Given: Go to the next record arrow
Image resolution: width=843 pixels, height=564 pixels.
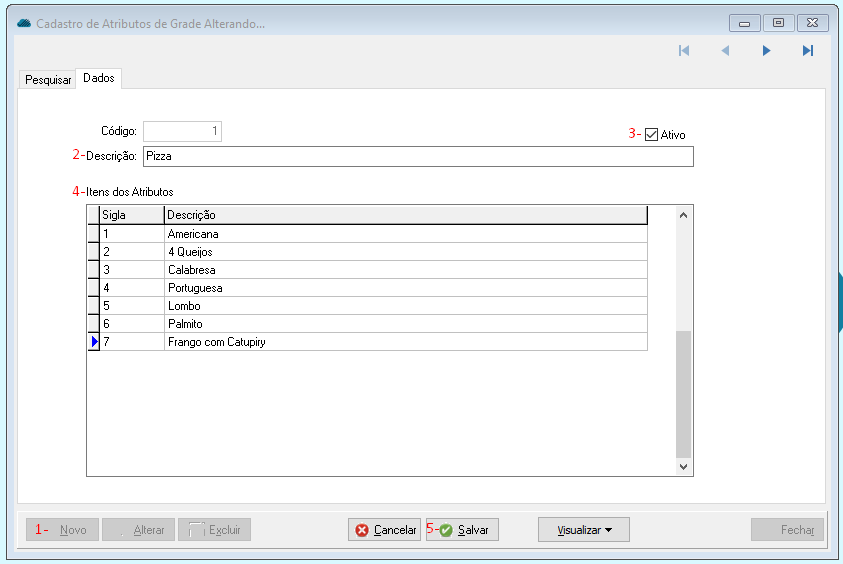Looking at the screenshot, I should [766, 51].
